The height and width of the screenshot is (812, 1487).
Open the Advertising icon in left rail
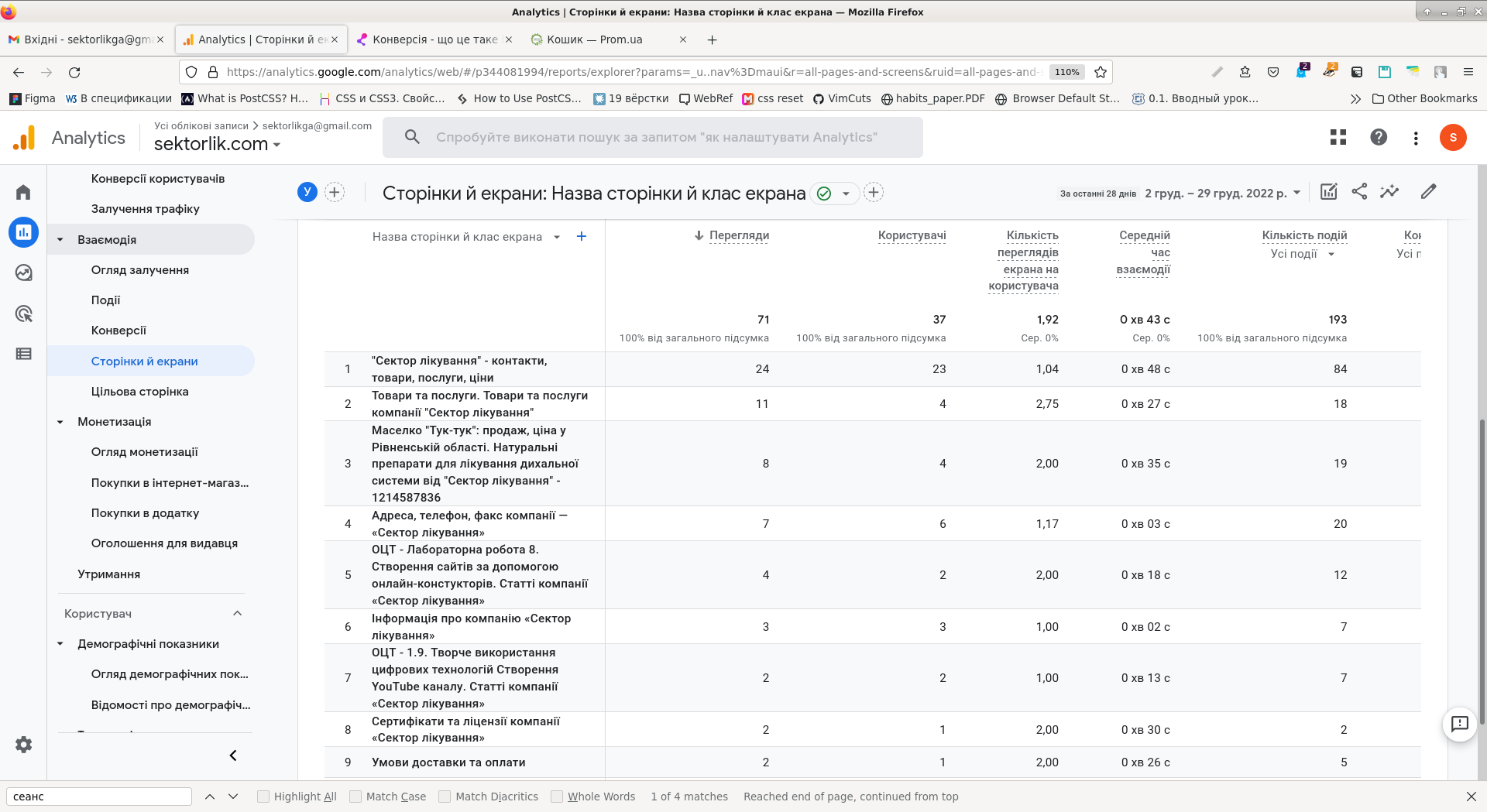click(x=23, y=313)
